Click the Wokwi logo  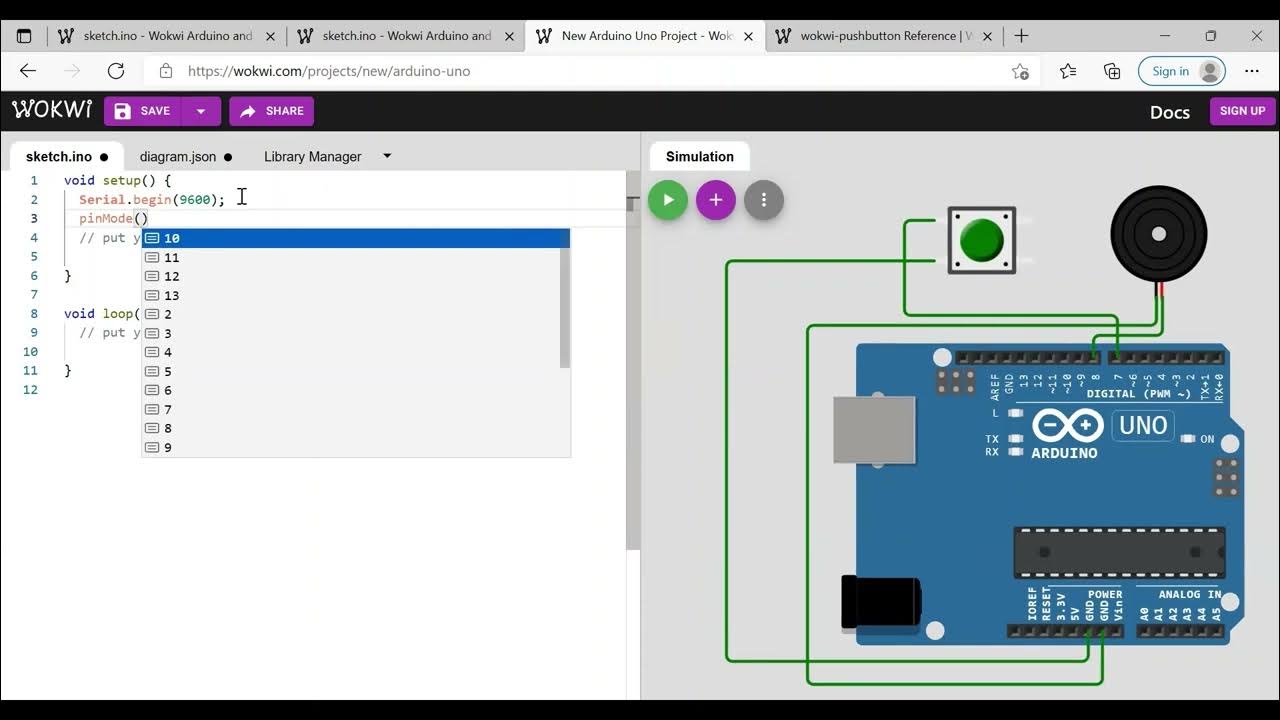(x=52, y=110)
